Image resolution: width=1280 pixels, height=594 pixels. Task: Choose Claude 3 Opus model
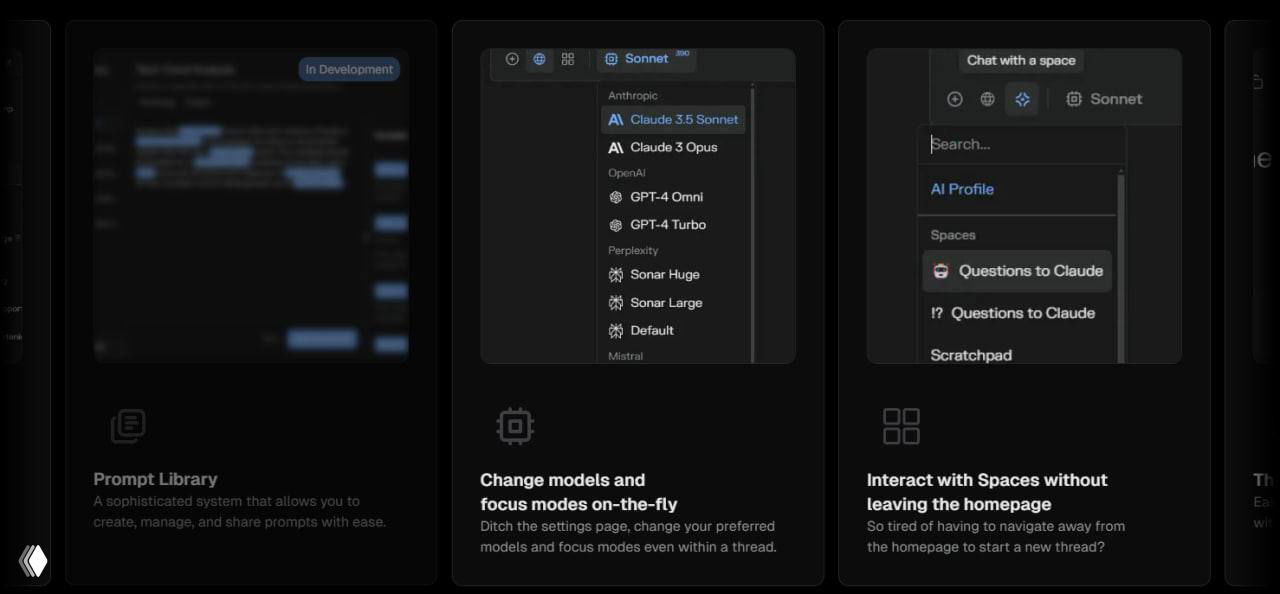click(663, 147)
